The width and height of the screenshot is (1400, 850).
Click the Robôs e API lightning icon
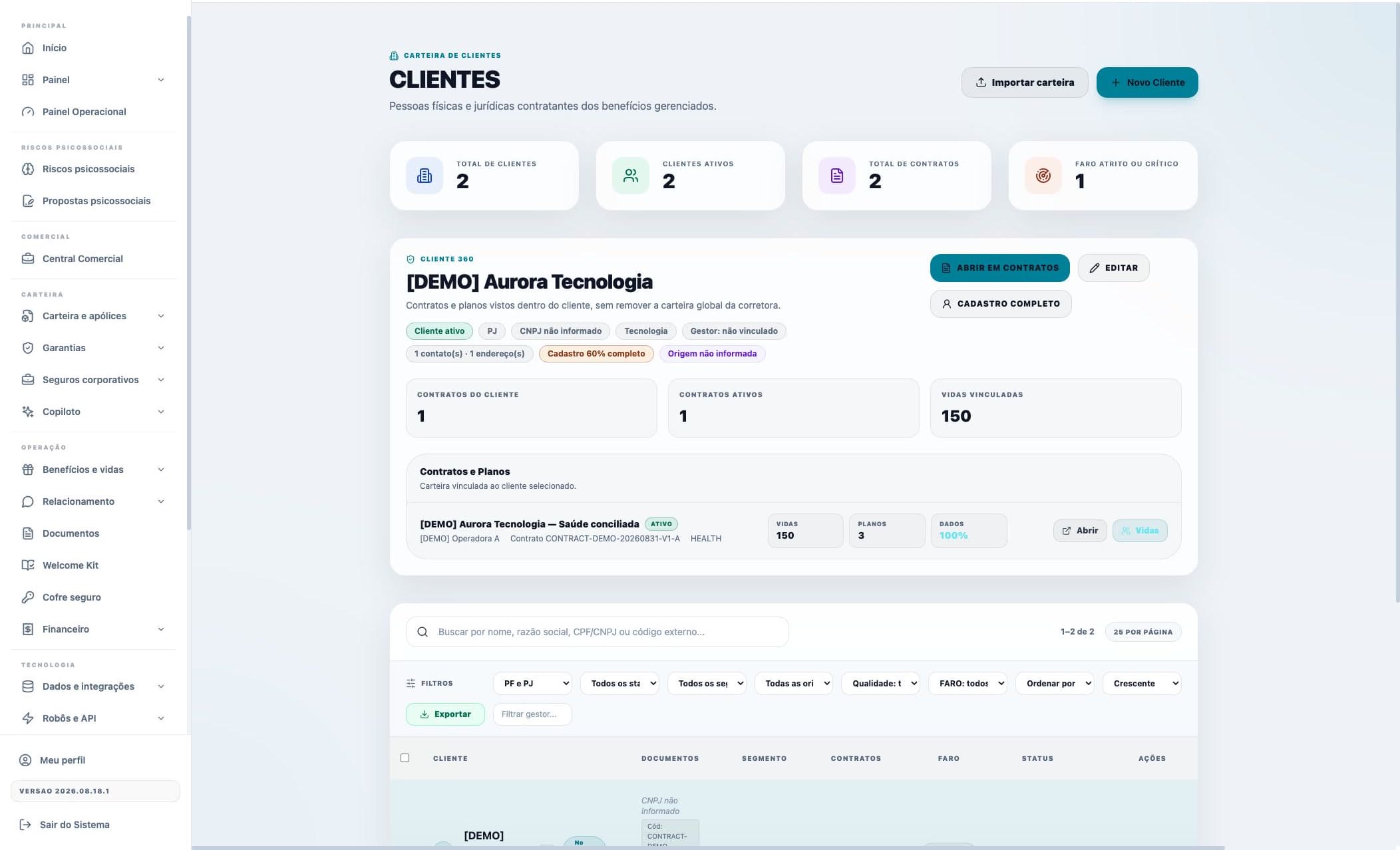28,718
